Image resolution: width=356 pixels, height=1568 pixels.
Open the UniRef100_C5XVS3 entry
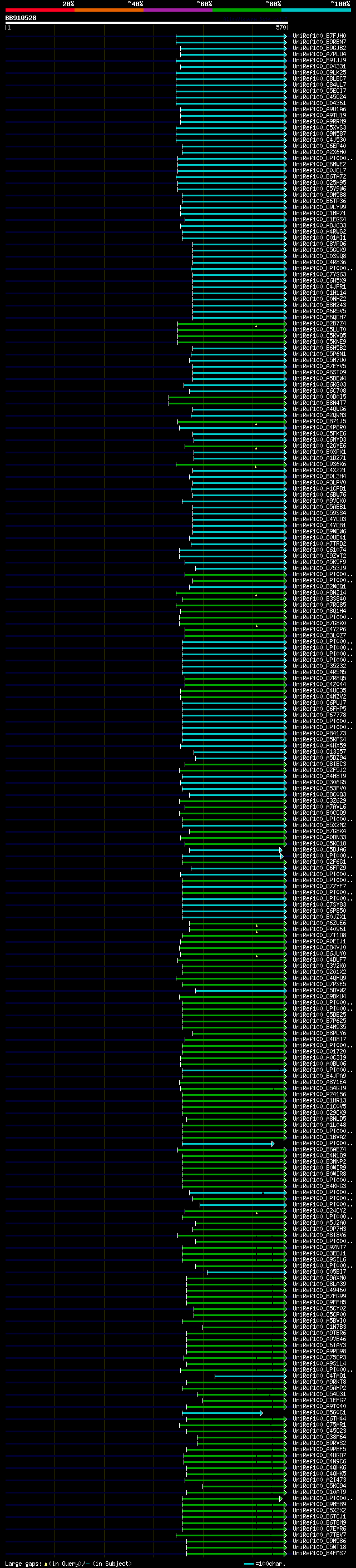coord(319,128)
